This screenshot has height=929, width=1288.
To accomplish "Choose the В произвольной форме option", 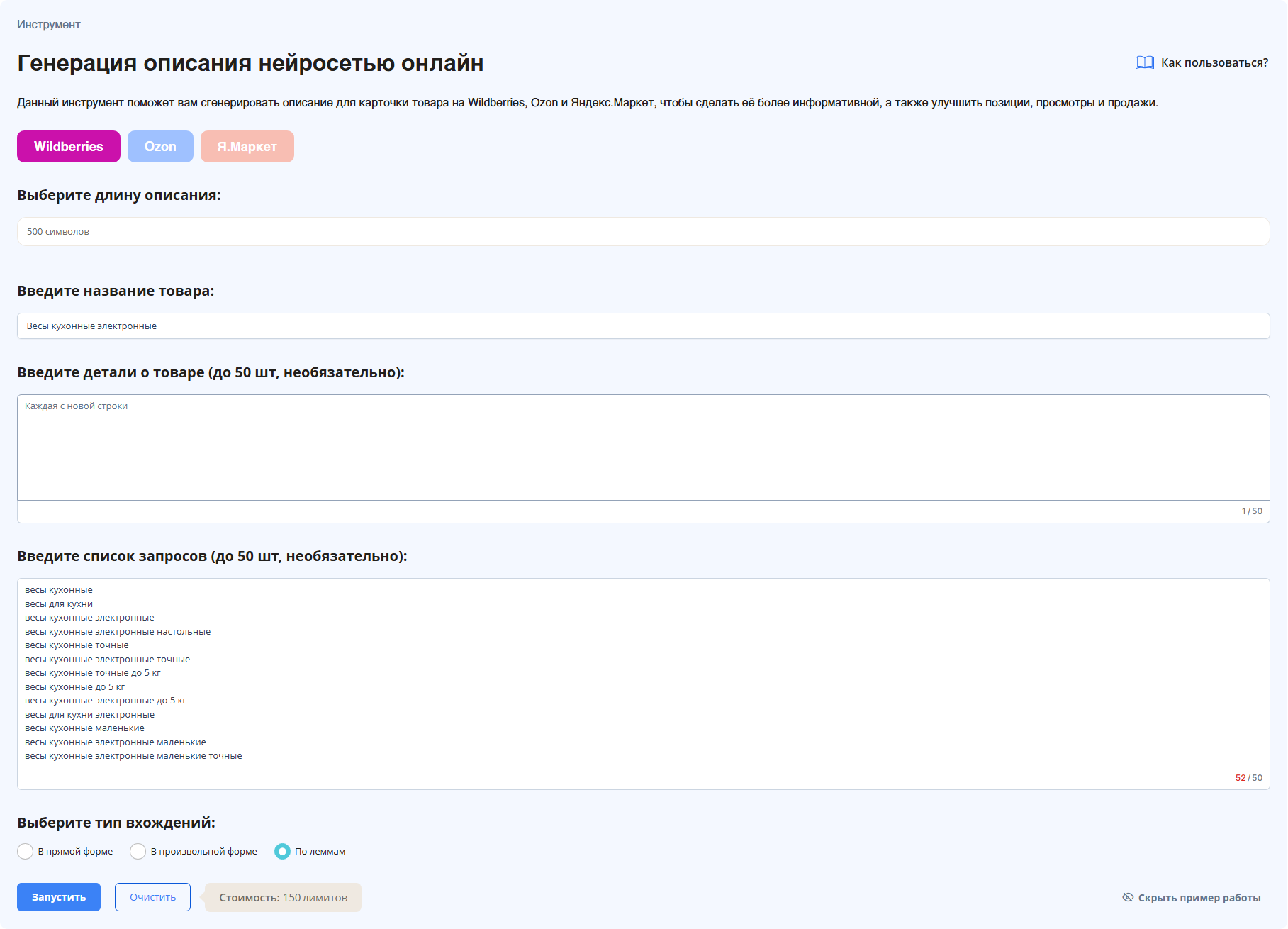I will coord(138,851).
